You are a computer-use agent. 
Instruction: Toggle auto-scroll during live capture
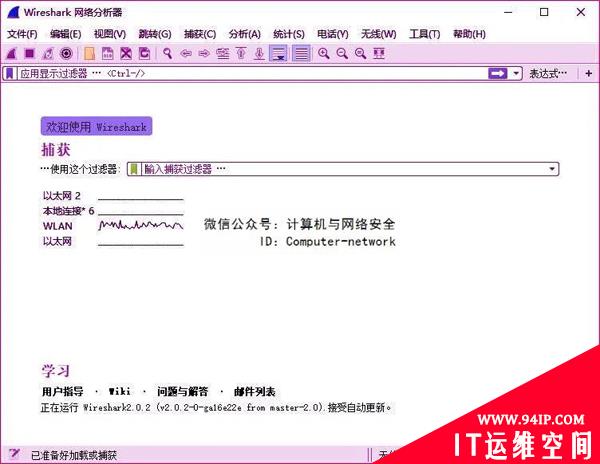(x=278, y=54)
